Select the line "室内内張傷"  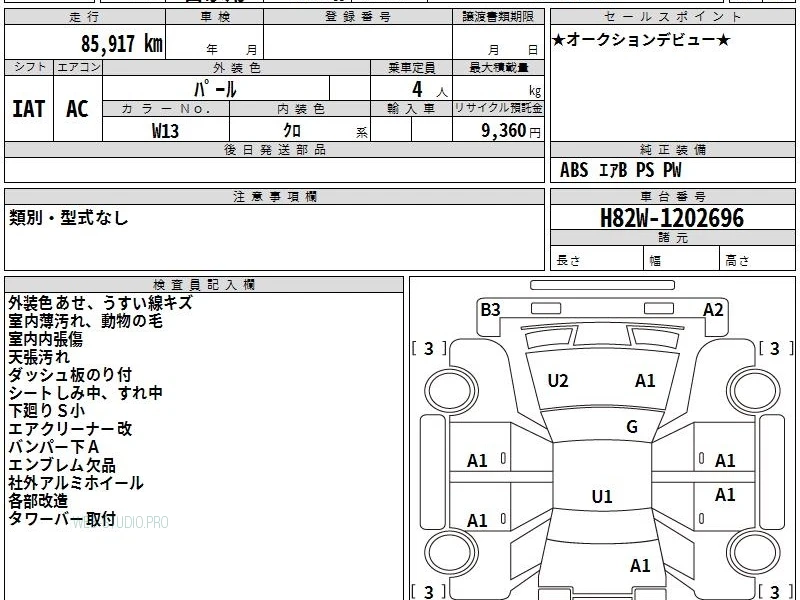pyautogui.click(x=45, y=339)
